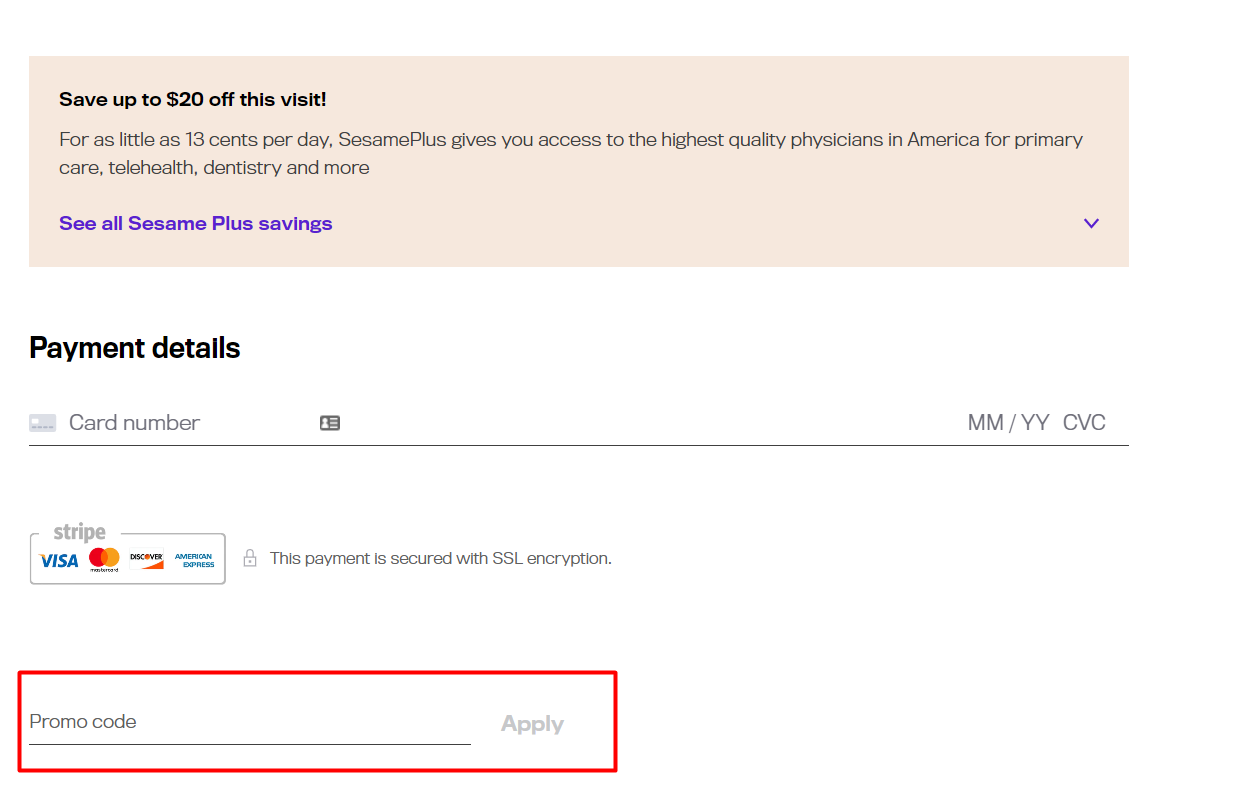Screen dimensions: 1250x805
Task: Click the credit card icon beside Card number
Action: pos(42,423)
